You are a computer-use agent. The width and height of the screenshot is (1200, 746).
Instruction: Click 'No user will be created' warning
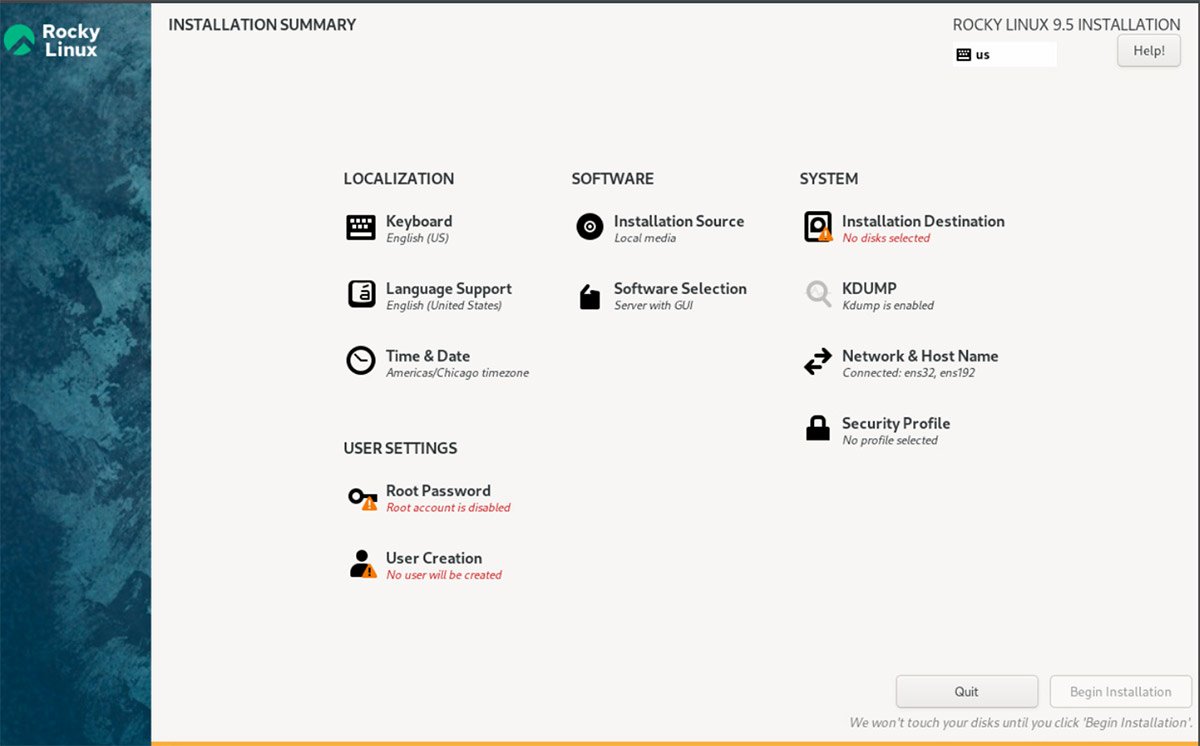click(444, 576)
